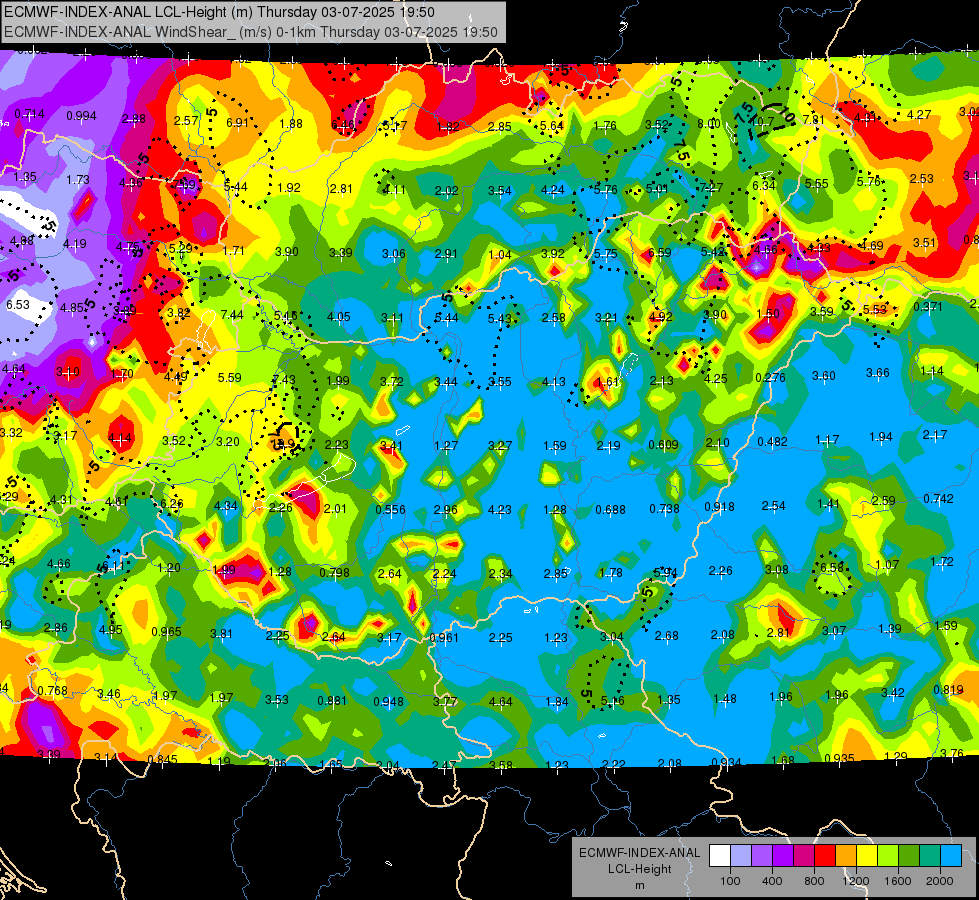Click the wind shear value '7.44'
Image resolution: width=979 pixels, height=900 pixels.
pos(232,314)
